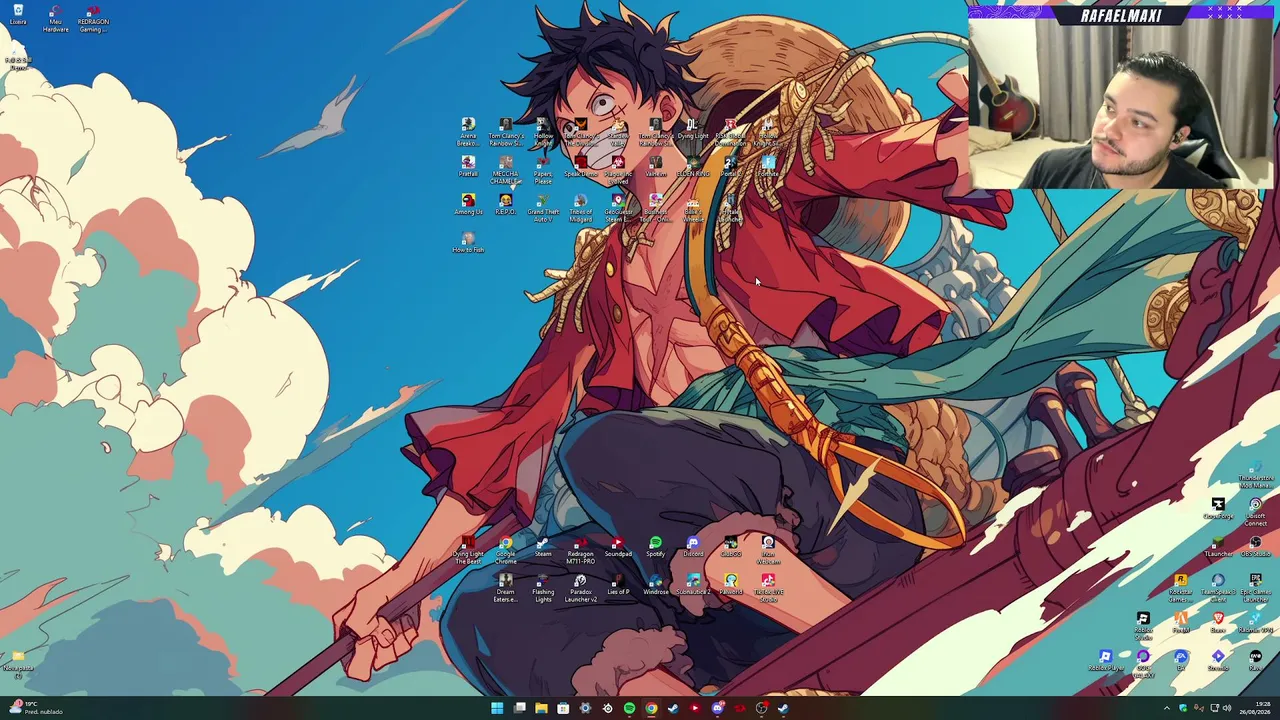The height and width of the screenshot is (720, 1280).
Task: Expand the hidden system tray icons
Action: (x=1166, y=708)
